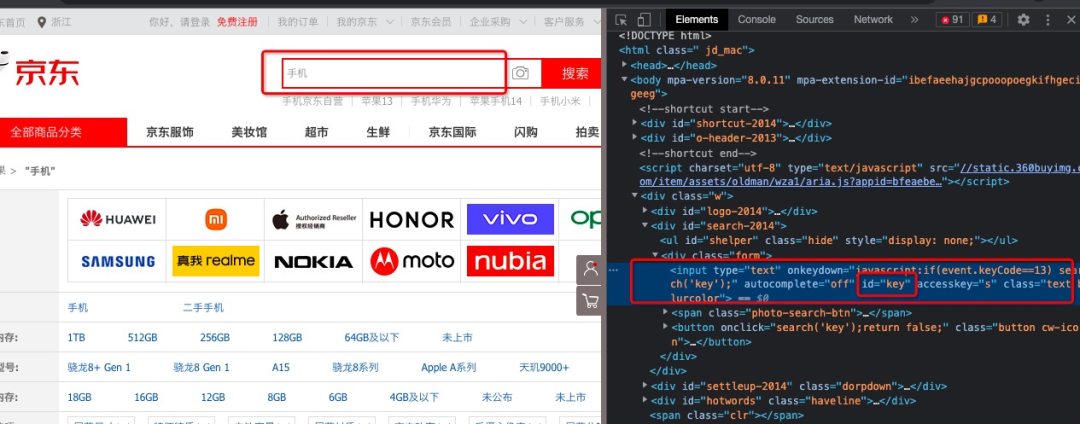Open the shopping cart sidebar icon
1080x424 pixels.
tap(590, 301)
